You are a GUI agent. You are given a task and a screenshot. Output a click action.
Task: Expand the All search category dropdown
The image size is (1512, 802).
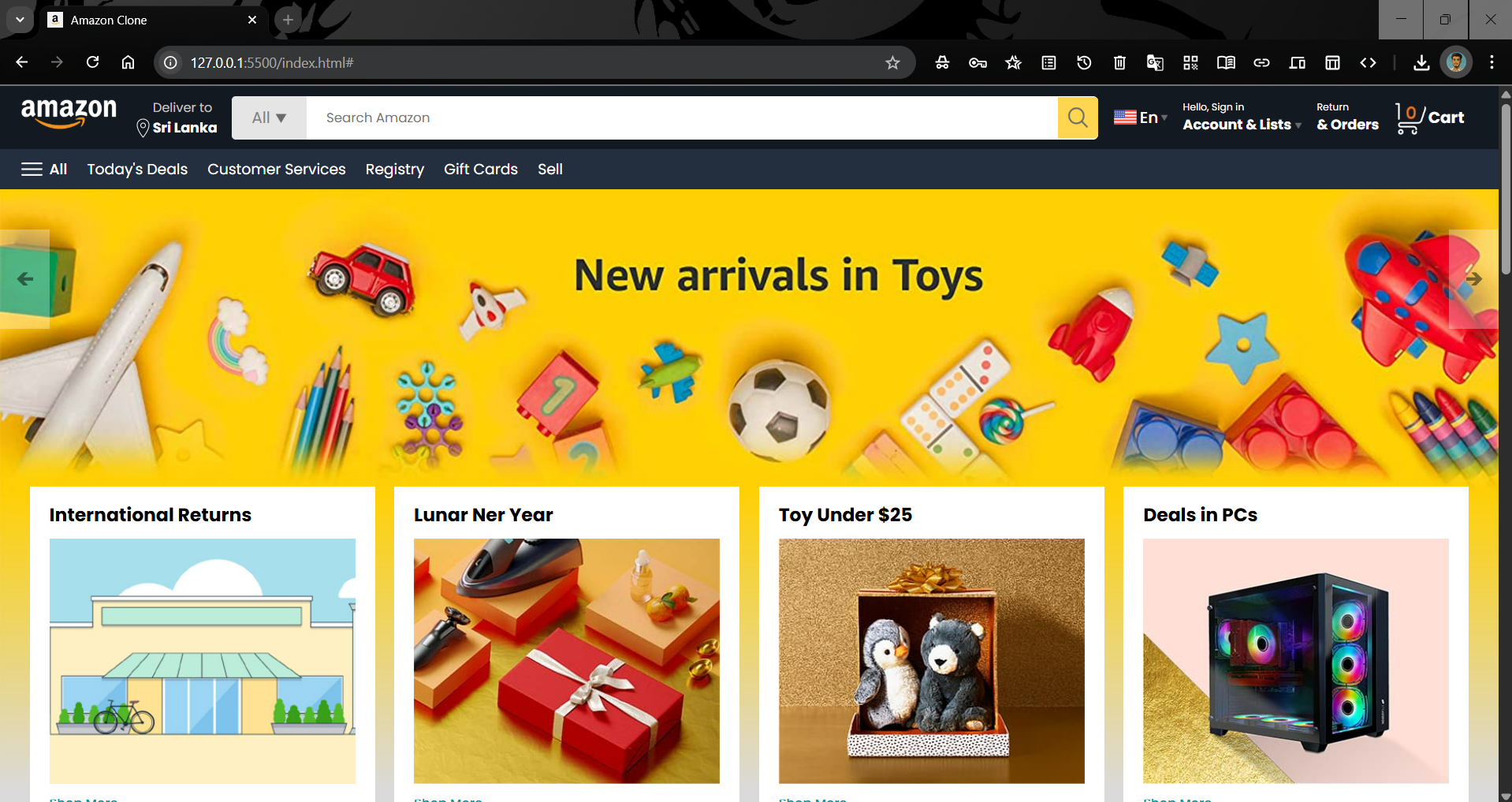click(269, 118)
